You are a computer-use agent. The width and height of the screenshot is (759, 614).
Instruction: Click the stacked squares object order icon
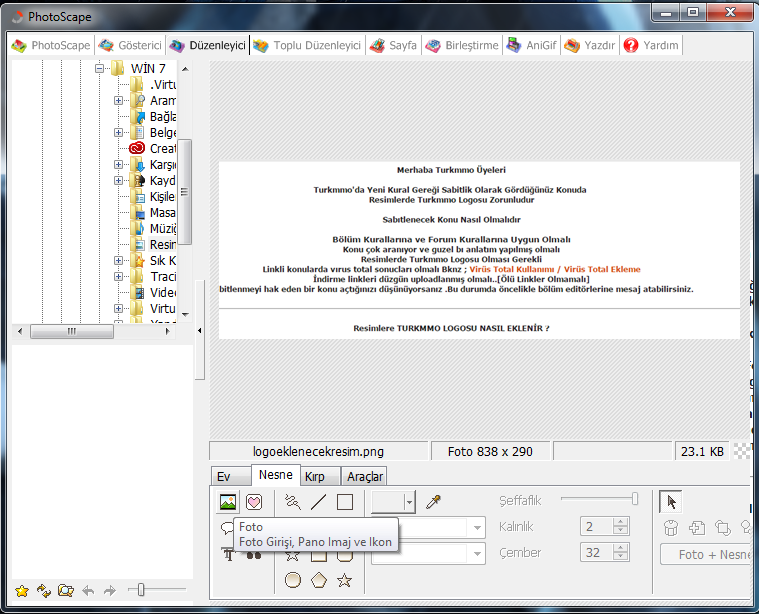(x=723, y=528)
